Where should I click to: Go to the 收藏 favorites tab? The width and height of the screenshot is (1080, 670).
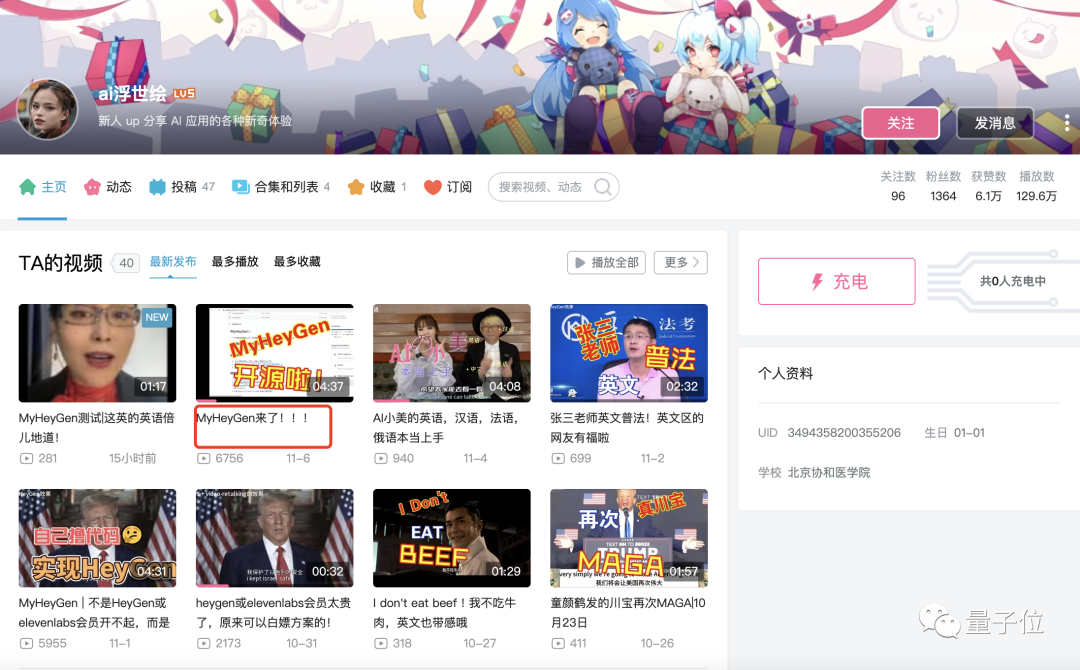(375, 187)
